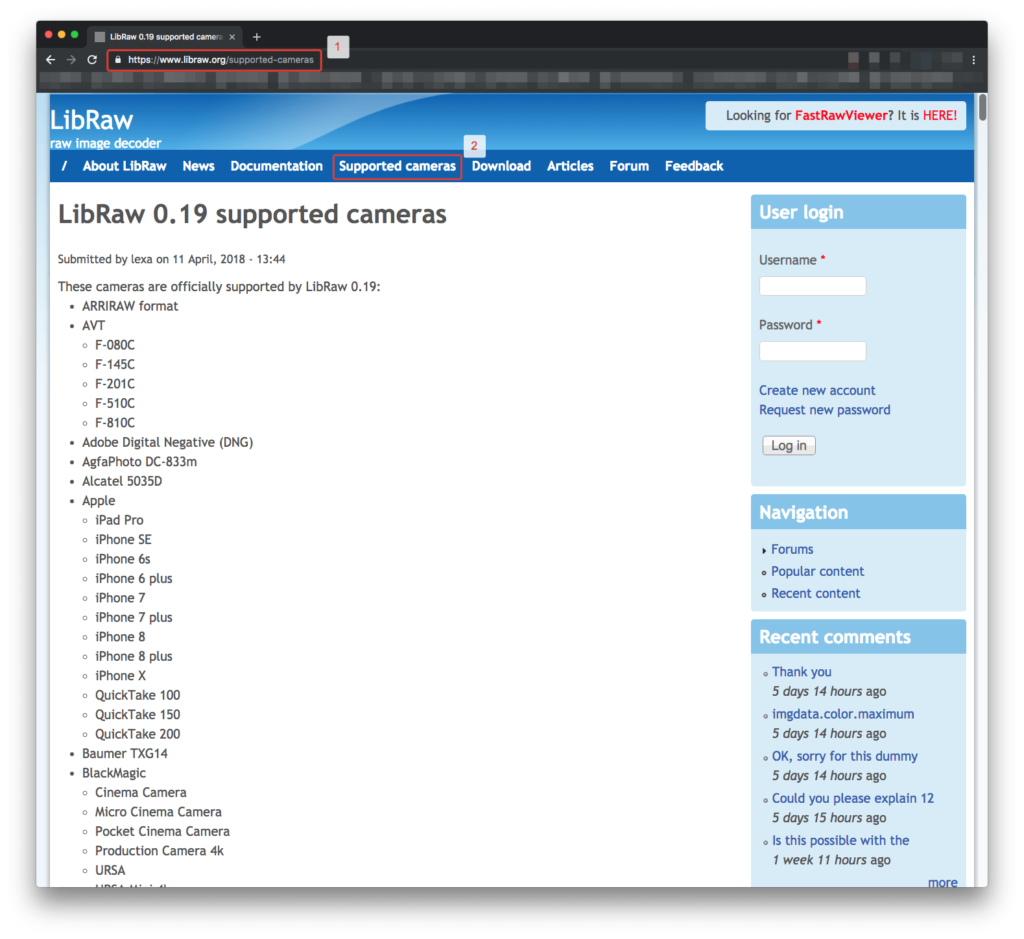Image resolution: width=1024 pixels, height=939 pixels.
Task: Click the Request new password link
Action: coord(824,410)
